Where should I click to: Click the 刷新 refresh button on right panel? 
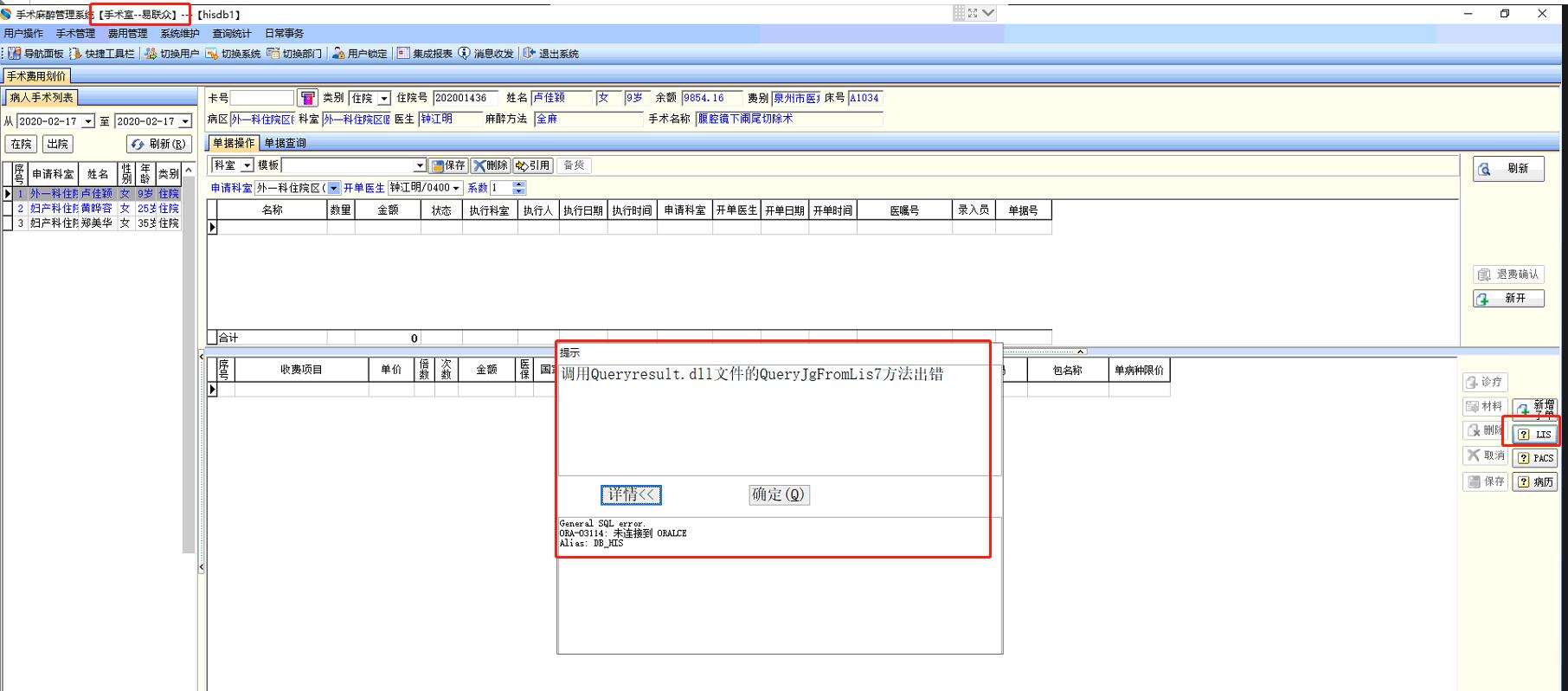point(1508,169)
